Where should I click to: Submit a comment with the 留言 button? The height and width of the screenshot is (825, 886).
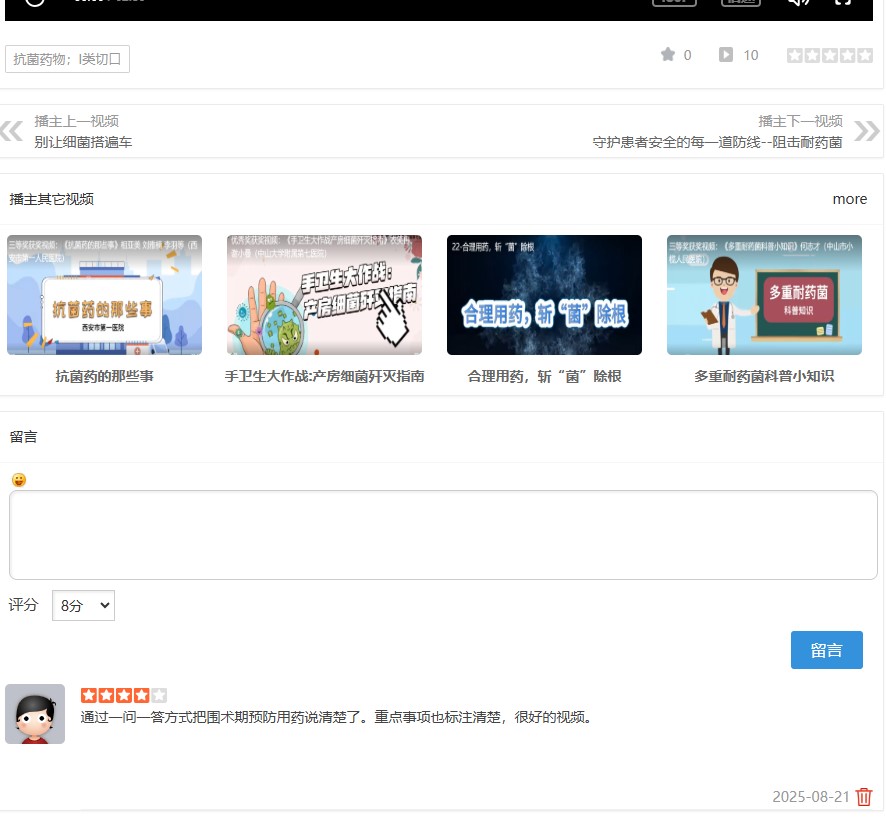(827, 649)
